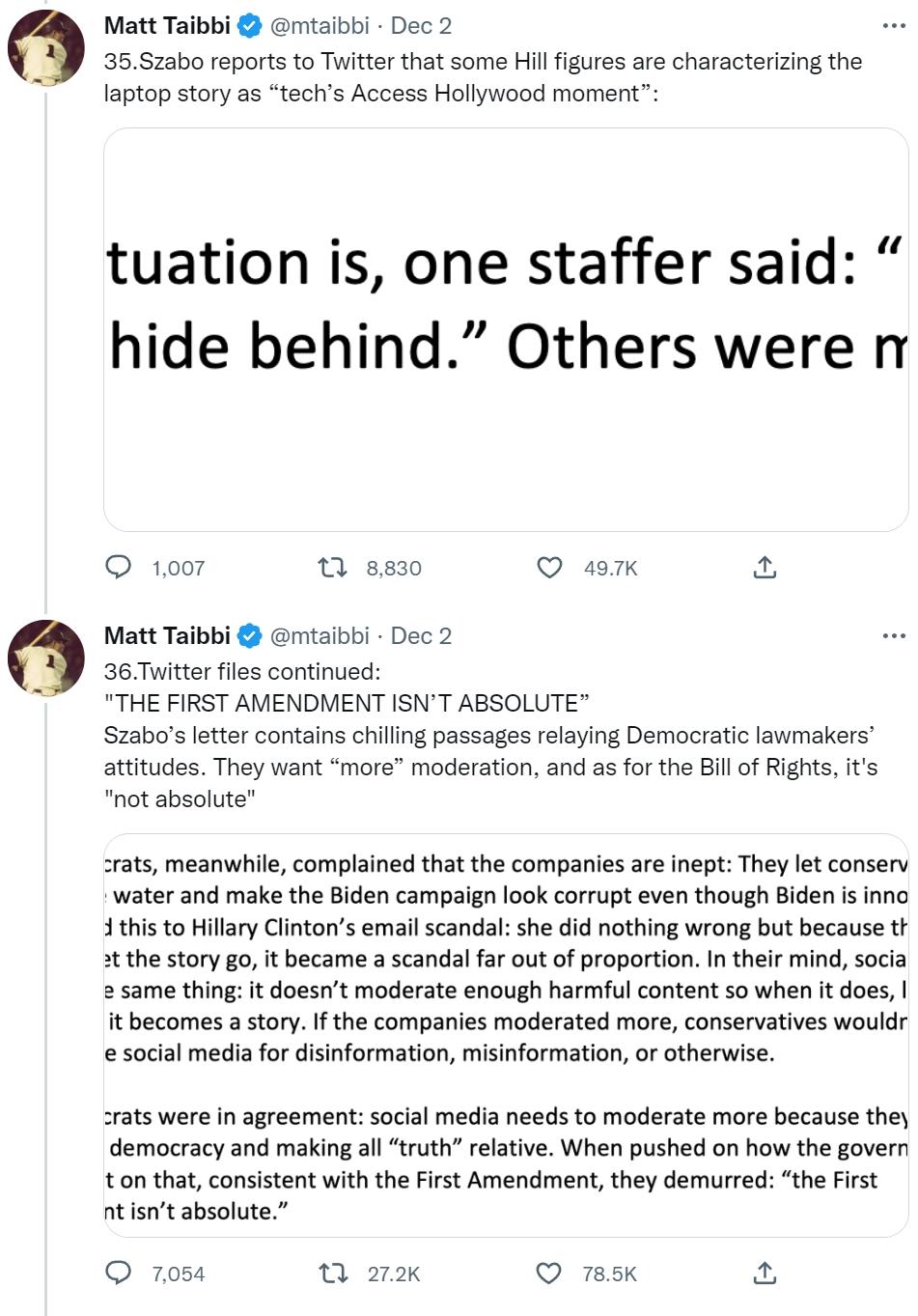
Task: Toggle retweet on tweet 35
Action: click(x=333, y=569)
